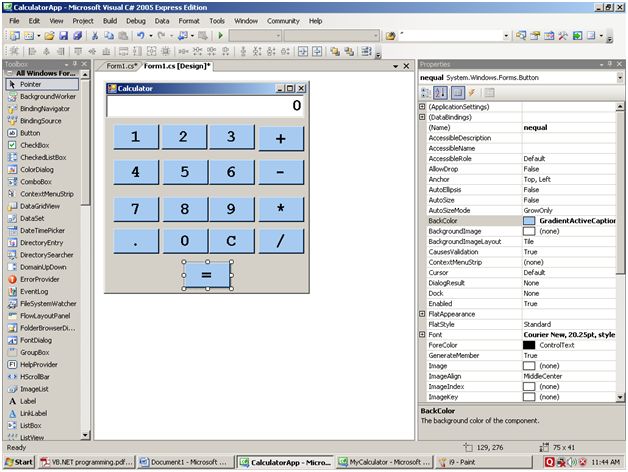Open the active files dropdown arrow beside tabs
Image resolution: width=628 pixels, height=472 pixels.
coord(396,66)
